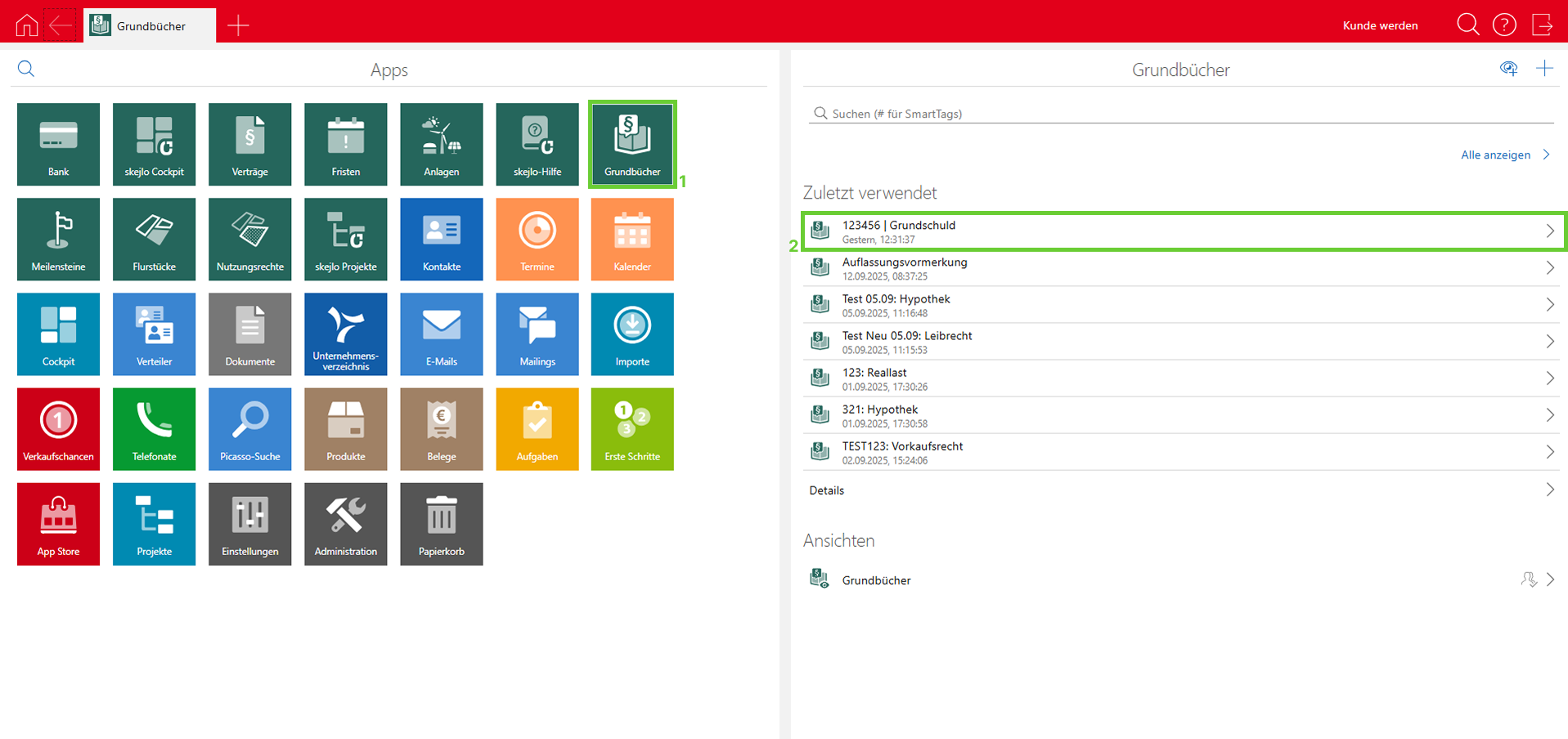Expand the Details row
1568x739 pixels.
(1549, 490)
